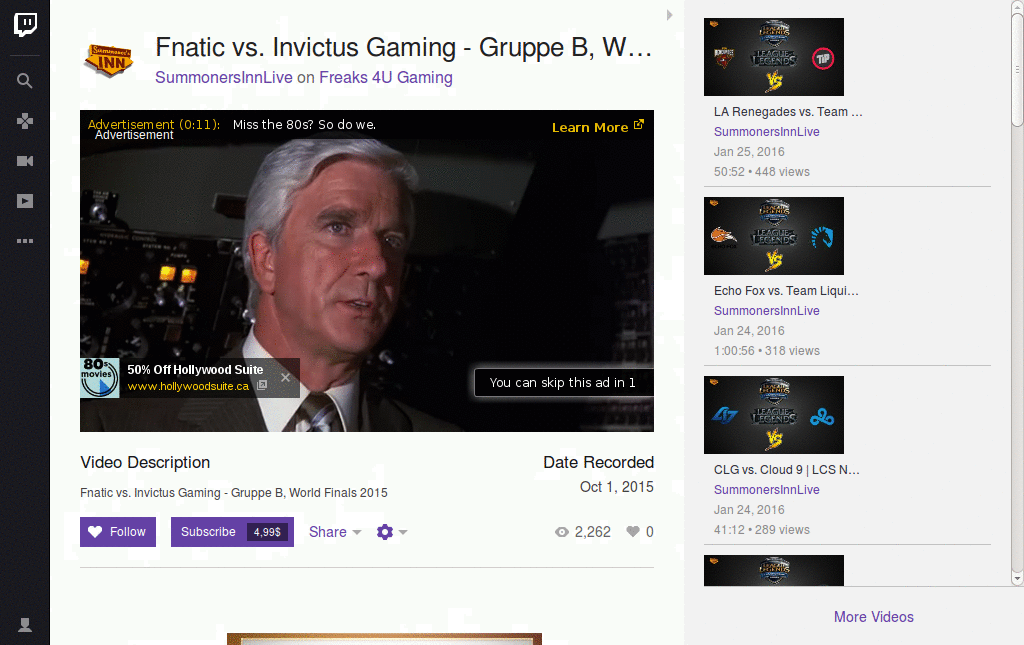Click the '50% Off Hollywood Suite' ad text
The width and height of the screenshot is (1024, 645).
tap(195, 370)
